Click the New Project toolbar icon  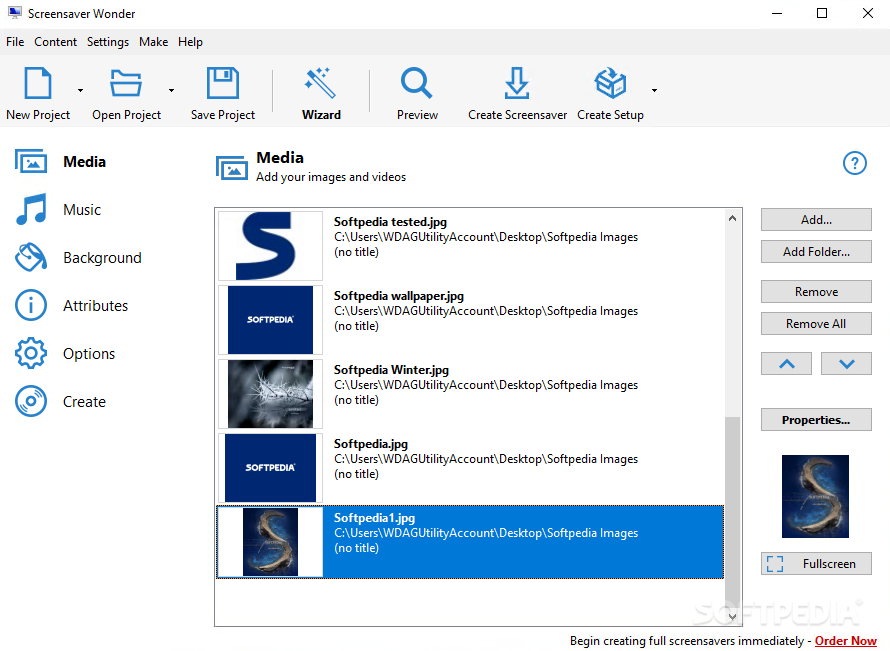click(x=38, y=83)
